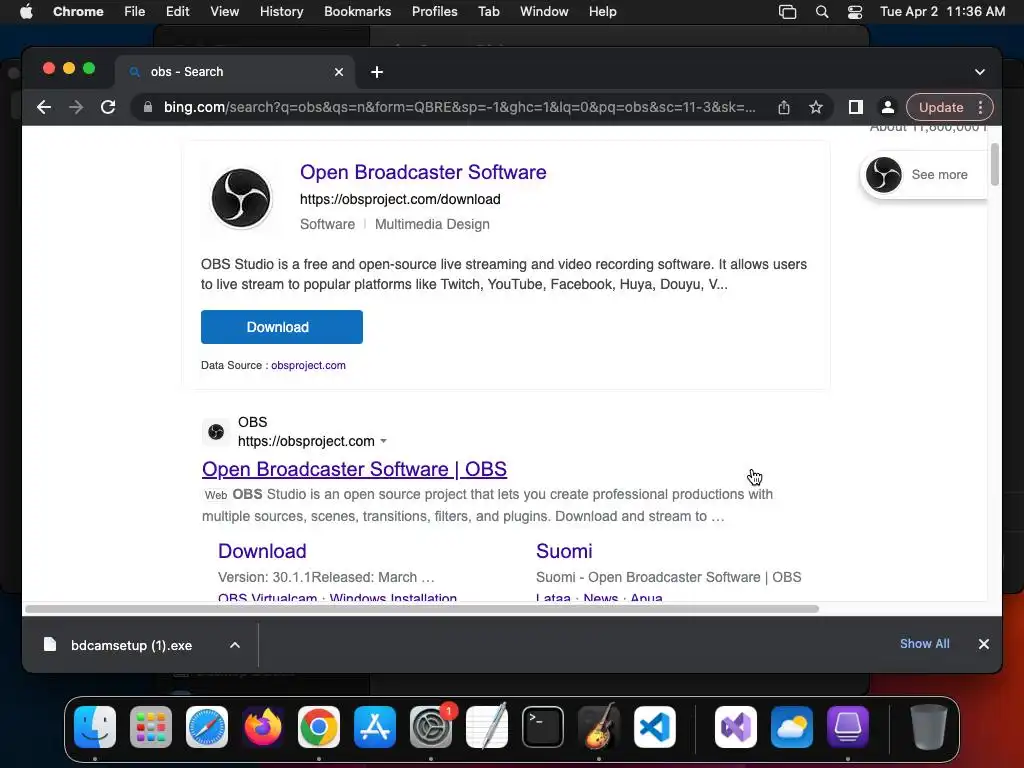Viewport: 1024px width, 768px height.
Task: Open the Profiles menu
Action: (x=434, y=12)
